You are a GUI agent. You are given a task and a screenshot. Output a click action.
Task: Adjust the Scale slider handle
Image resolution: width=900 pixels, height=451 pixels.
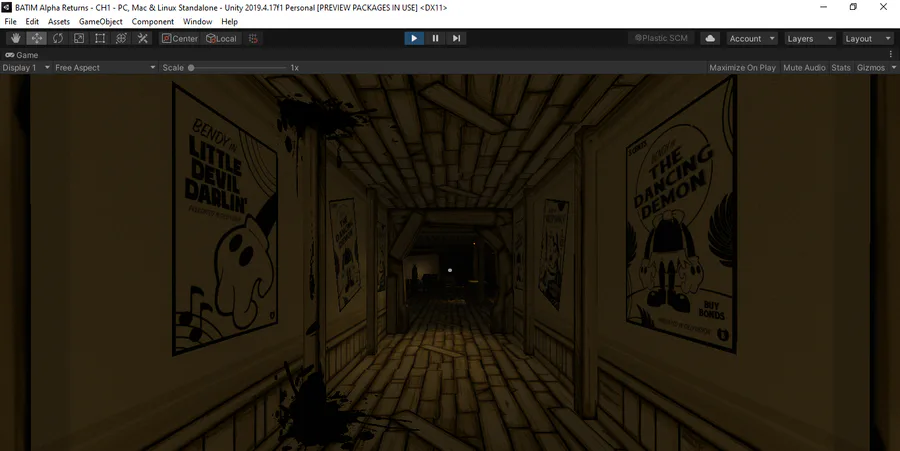tap(191, 68)
